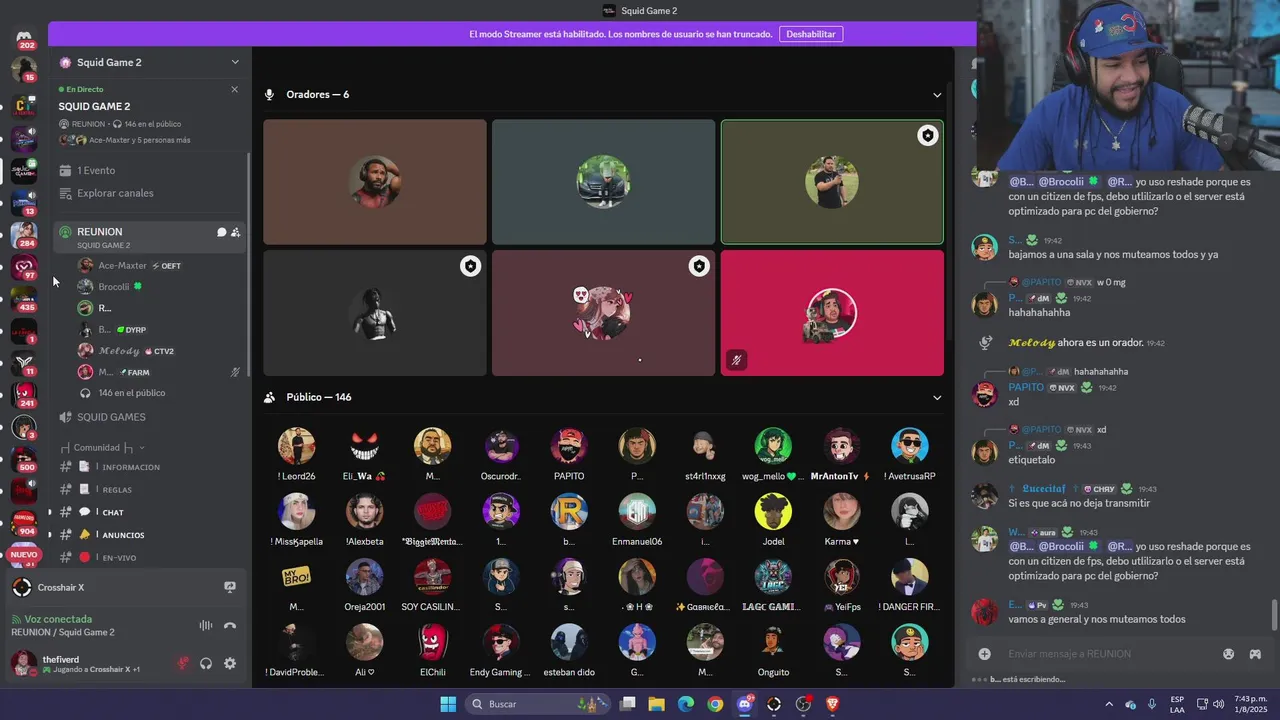Click MrAntonTv avatar in audience
The image size is (1280, 720).
pos(841,446)
